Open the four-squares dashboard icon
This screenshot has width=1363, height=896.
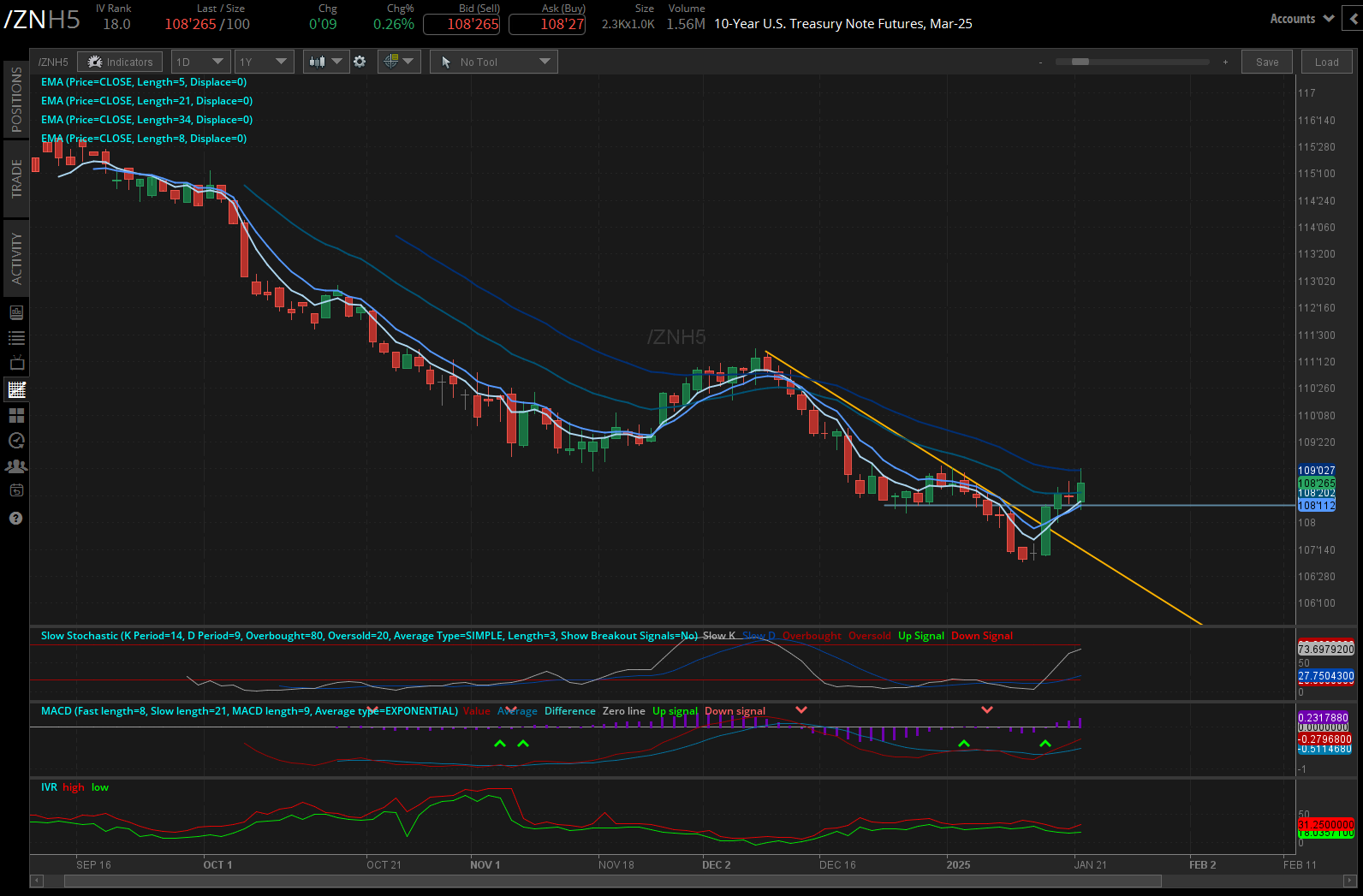pyautogui.click(x=16, y=415)
